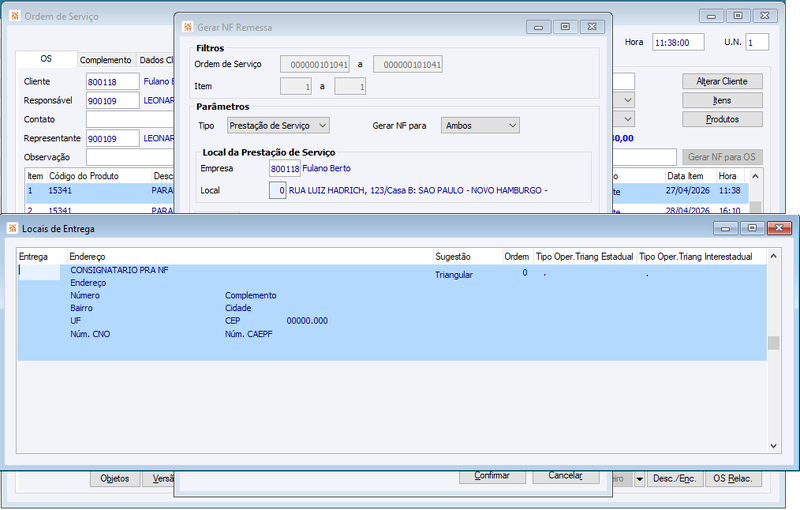Switch to the Complemento tab
The image size is (800, 510).
[x=106, y=60]
